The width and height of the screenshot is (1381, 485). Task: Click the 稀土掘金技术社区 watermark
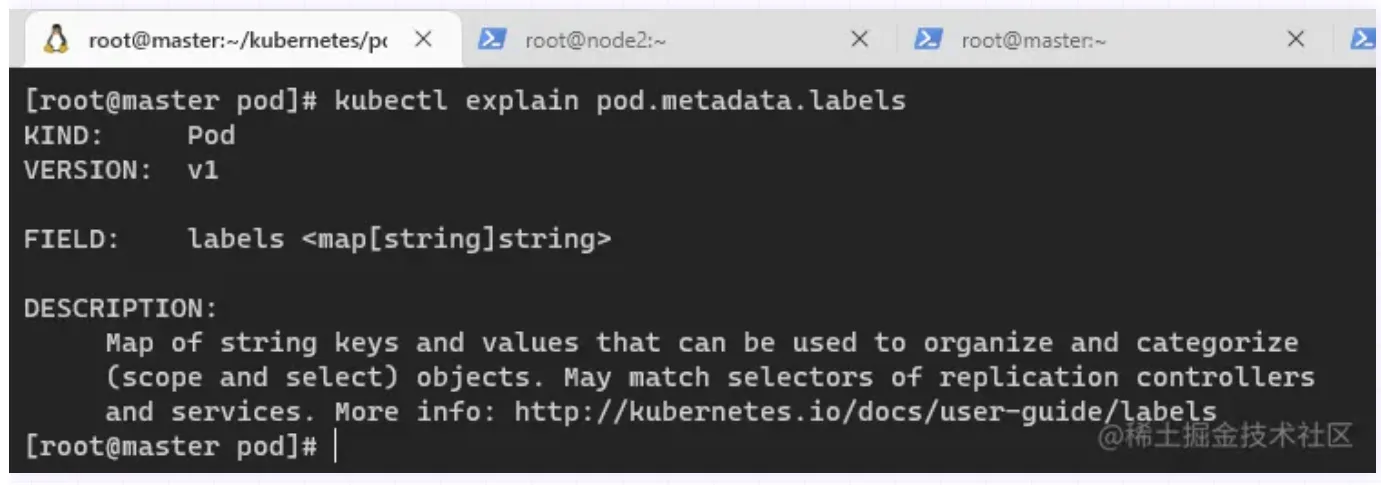(1225, 436)
